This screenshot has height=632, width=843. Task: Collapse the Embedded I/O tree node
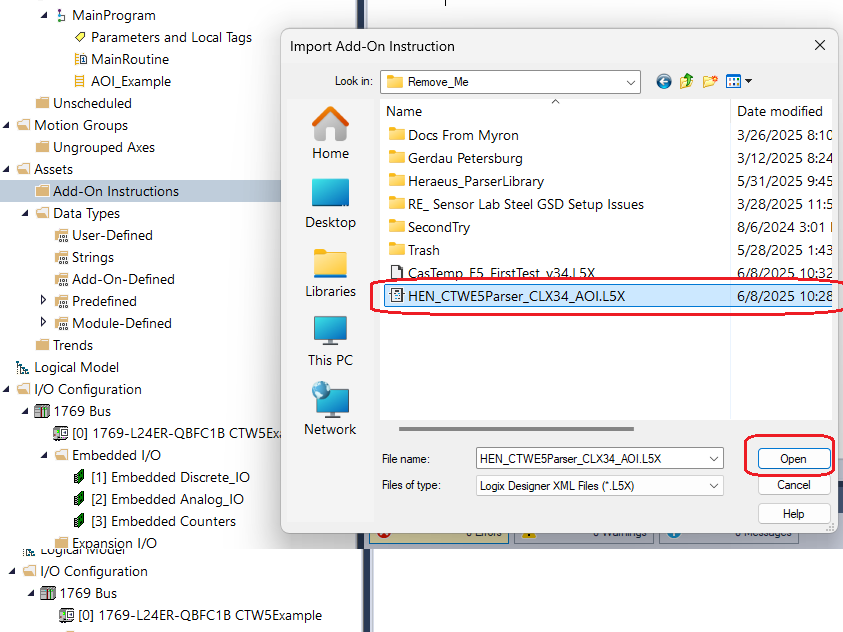coord(44,455)
